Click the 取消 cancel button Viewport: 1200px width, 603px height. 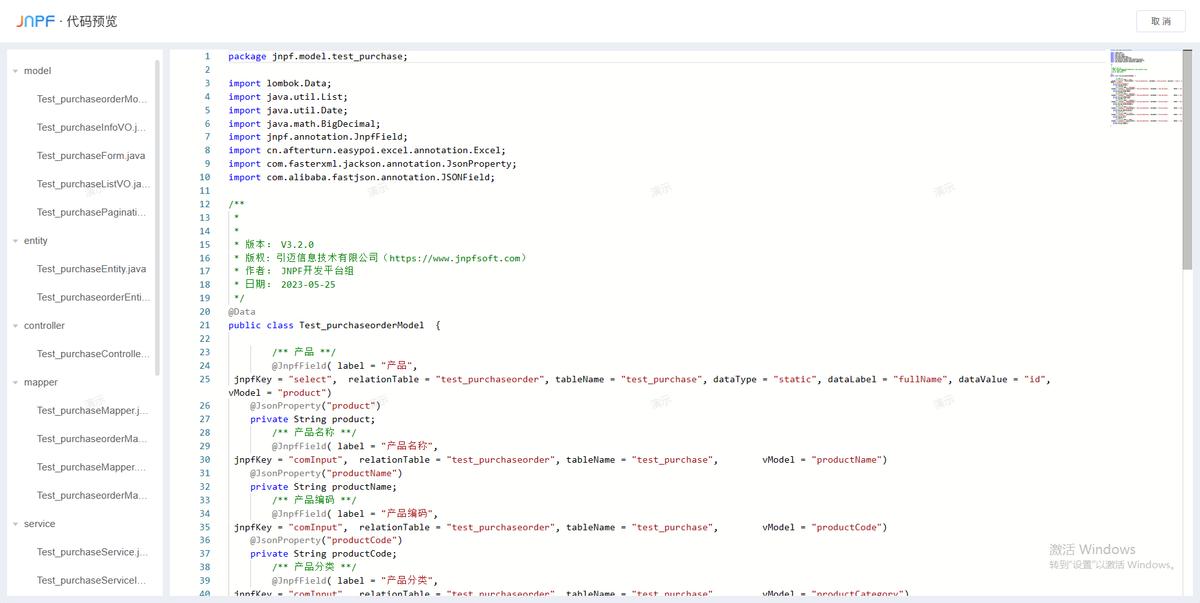(1160, 21)
